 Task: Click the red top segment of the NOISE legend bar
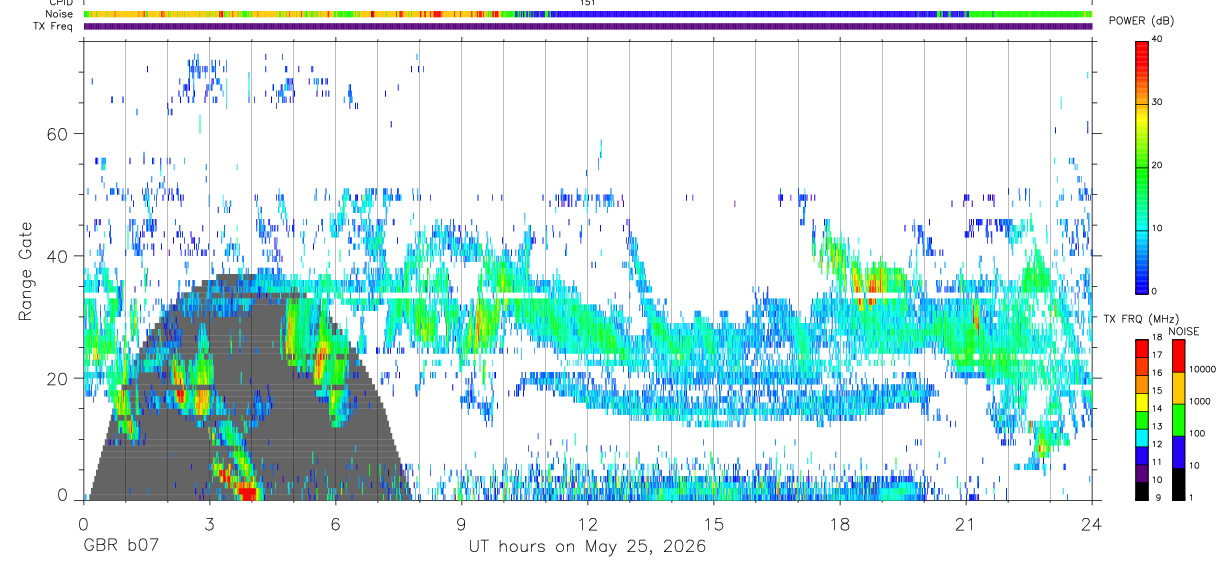tap(1178, 356)
